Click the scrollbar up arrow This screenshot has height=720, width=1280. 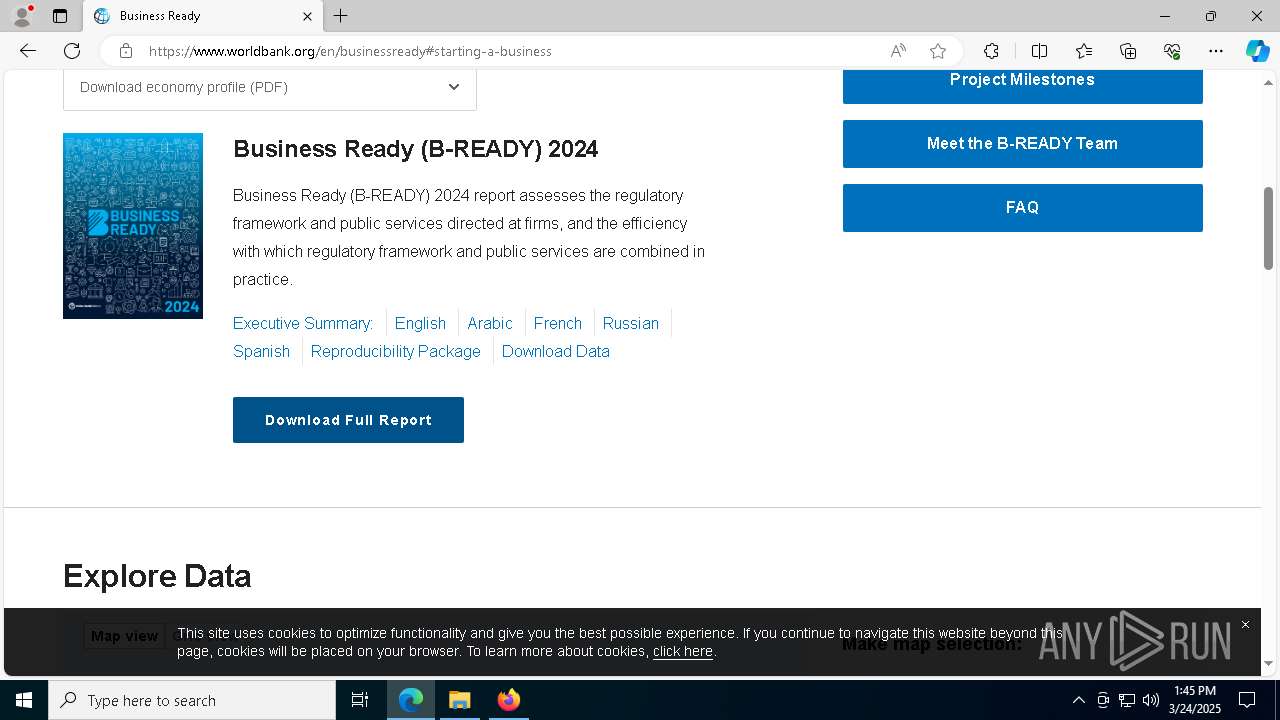tap(1269, 81)
